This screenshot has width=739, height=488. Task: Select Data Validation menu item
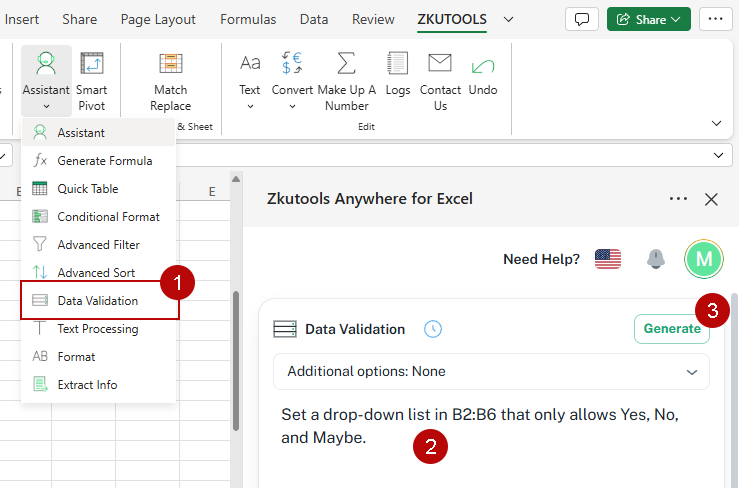(x=99, y=300)
